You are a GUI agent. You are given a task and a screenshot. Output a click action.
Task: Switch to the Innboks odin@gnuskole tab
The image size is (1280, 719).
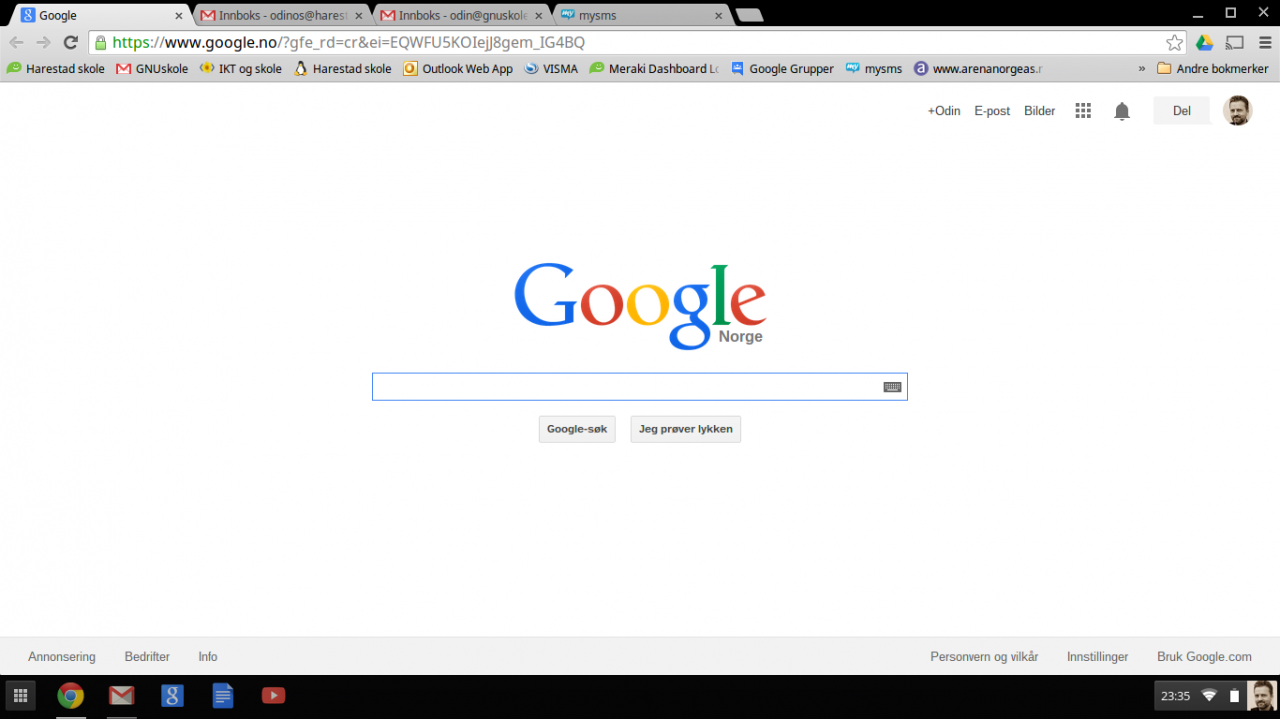click(461, 15)
